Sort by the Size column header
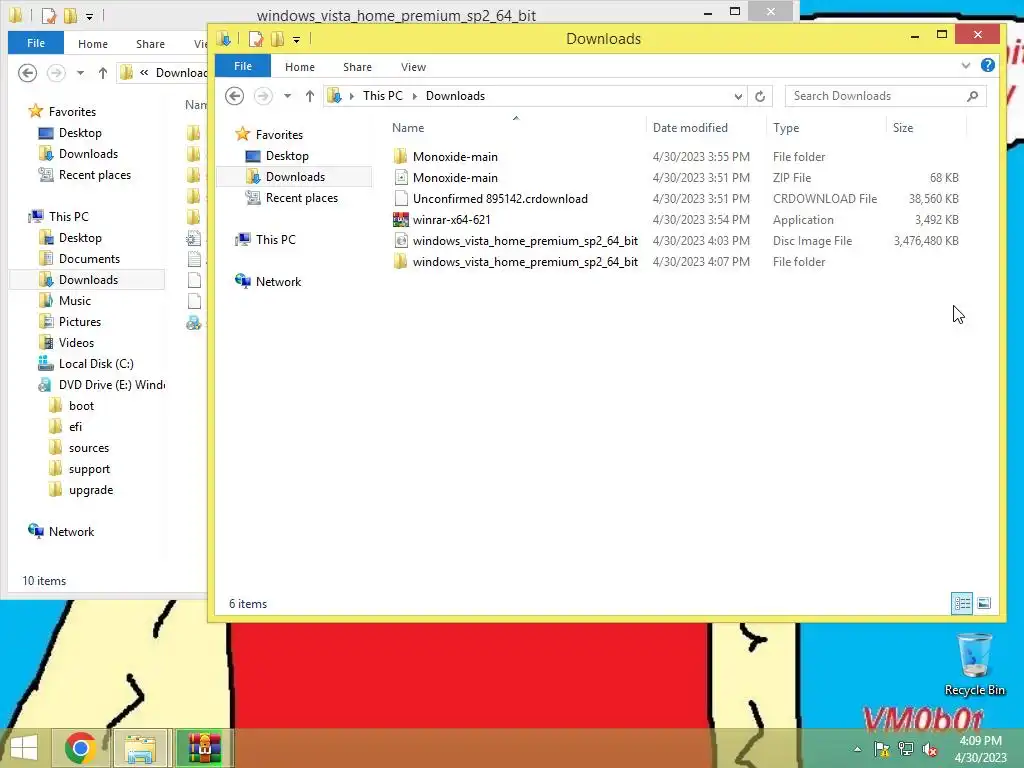Screen dimensions: 1024x768 pos(903,128)
